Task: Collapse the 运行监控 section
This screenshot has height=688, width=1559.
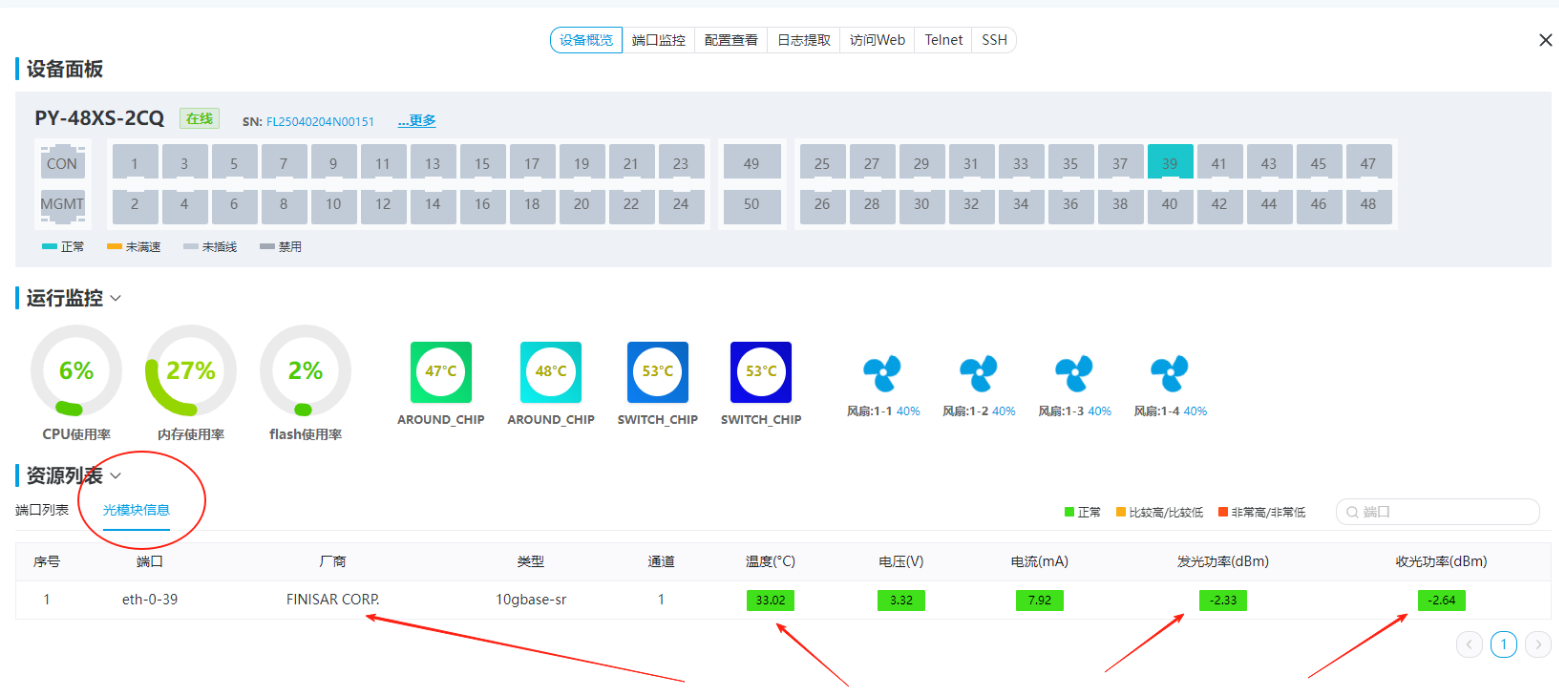Action: click(x=116, y=298)
